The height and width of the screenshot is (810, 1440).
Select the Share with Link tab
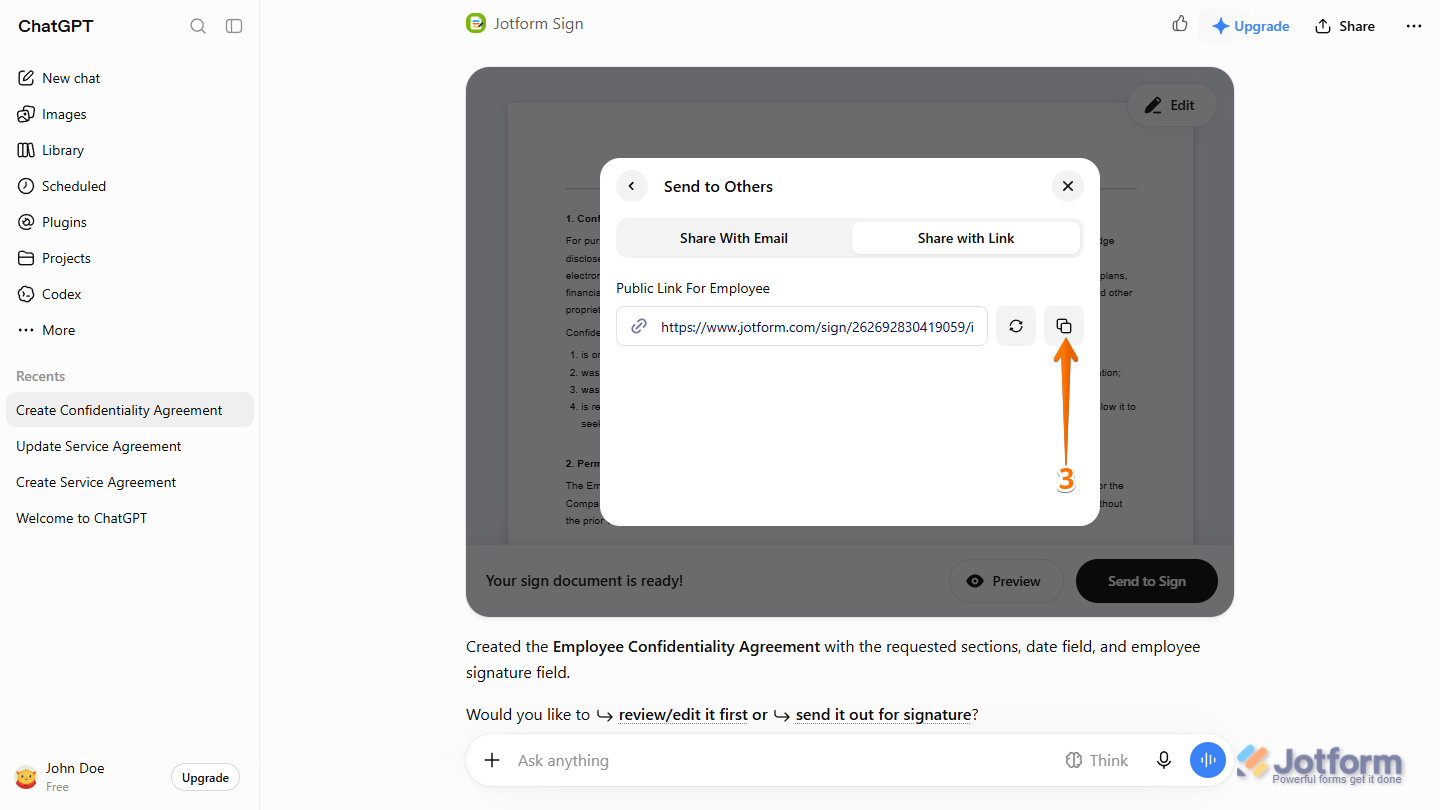(966, 238)
